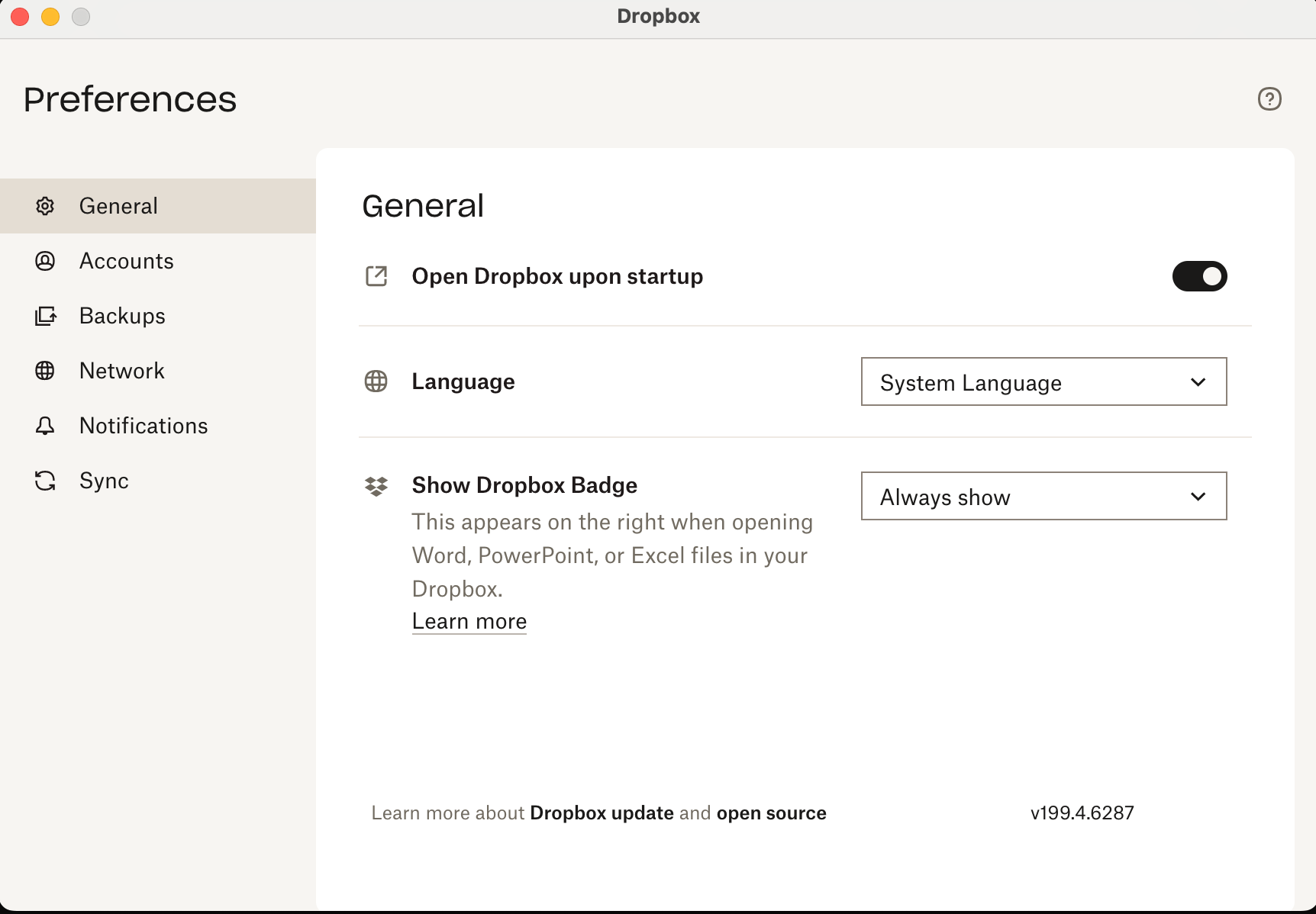Click the Network globe icon in sidebar
Screen dimensions: 1316x914
coord(45,371)
